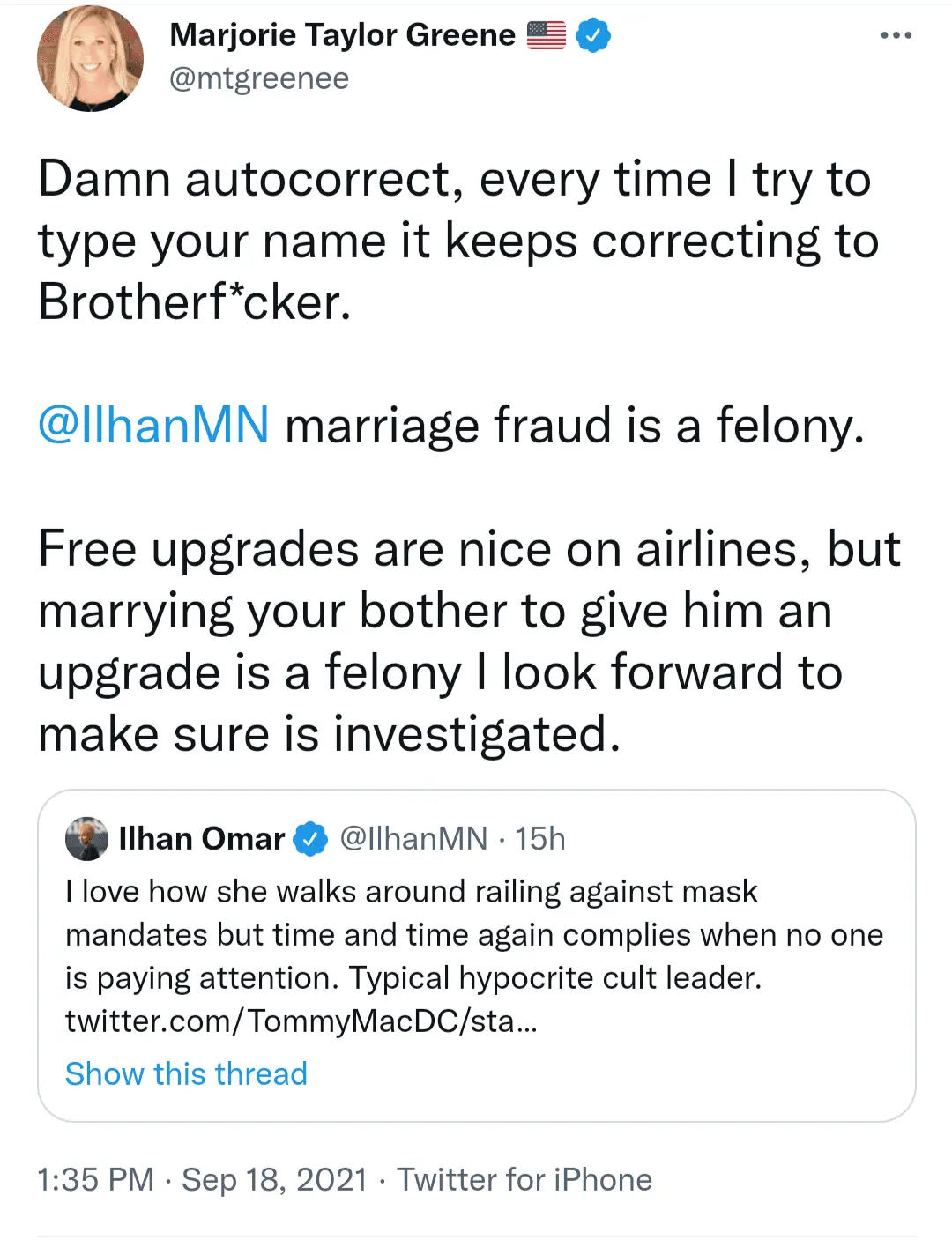Click verified badge beside Marjorie Taylor Greene

pyautogui.click(x=593, y=36)
